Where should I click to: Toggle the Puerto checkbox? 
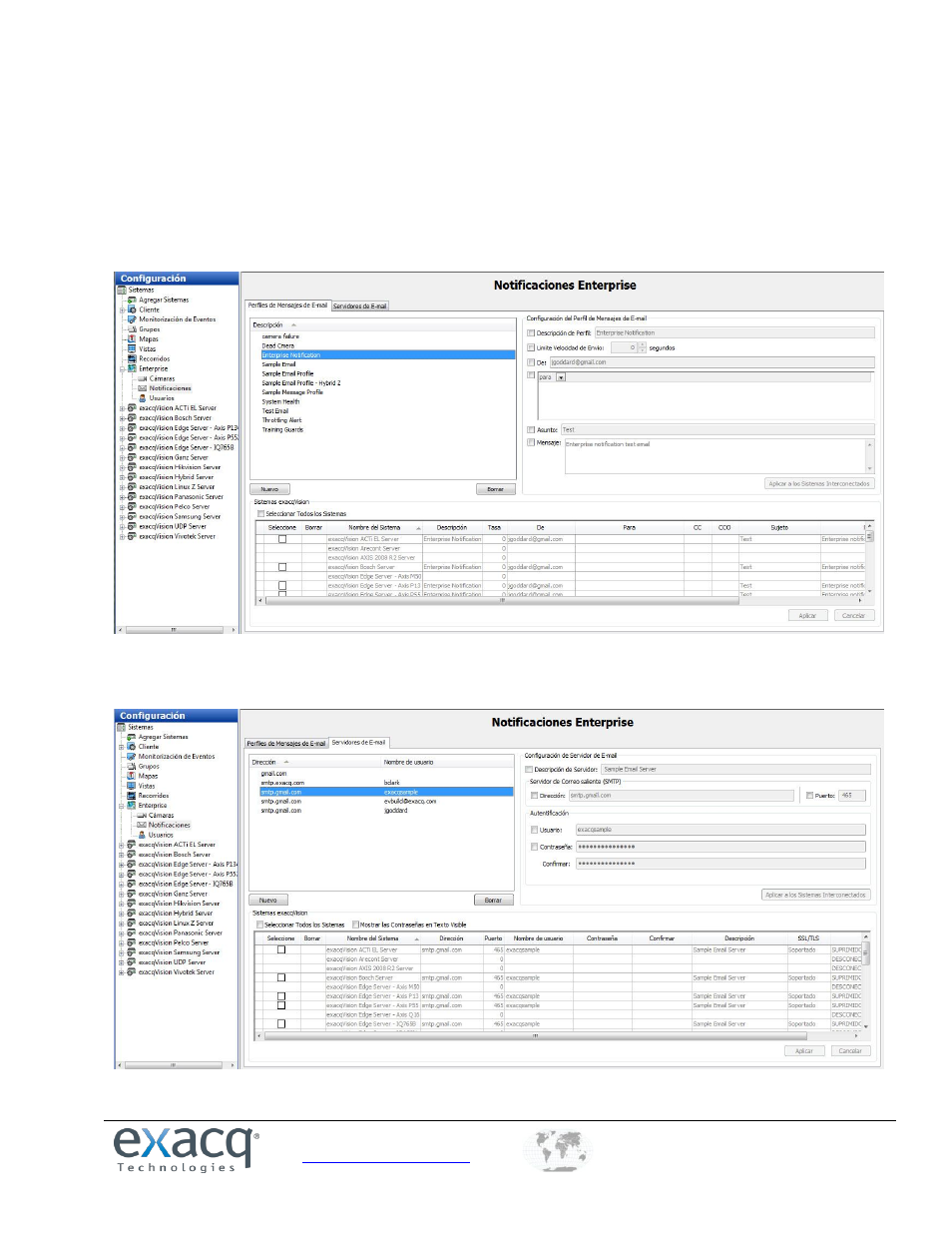coord(809,796)
